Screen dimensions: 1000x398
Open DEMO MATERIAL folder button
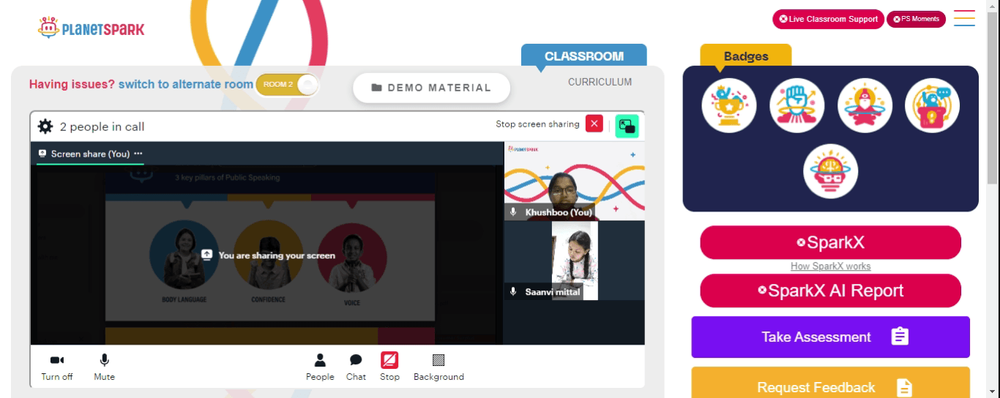(432, 88)
